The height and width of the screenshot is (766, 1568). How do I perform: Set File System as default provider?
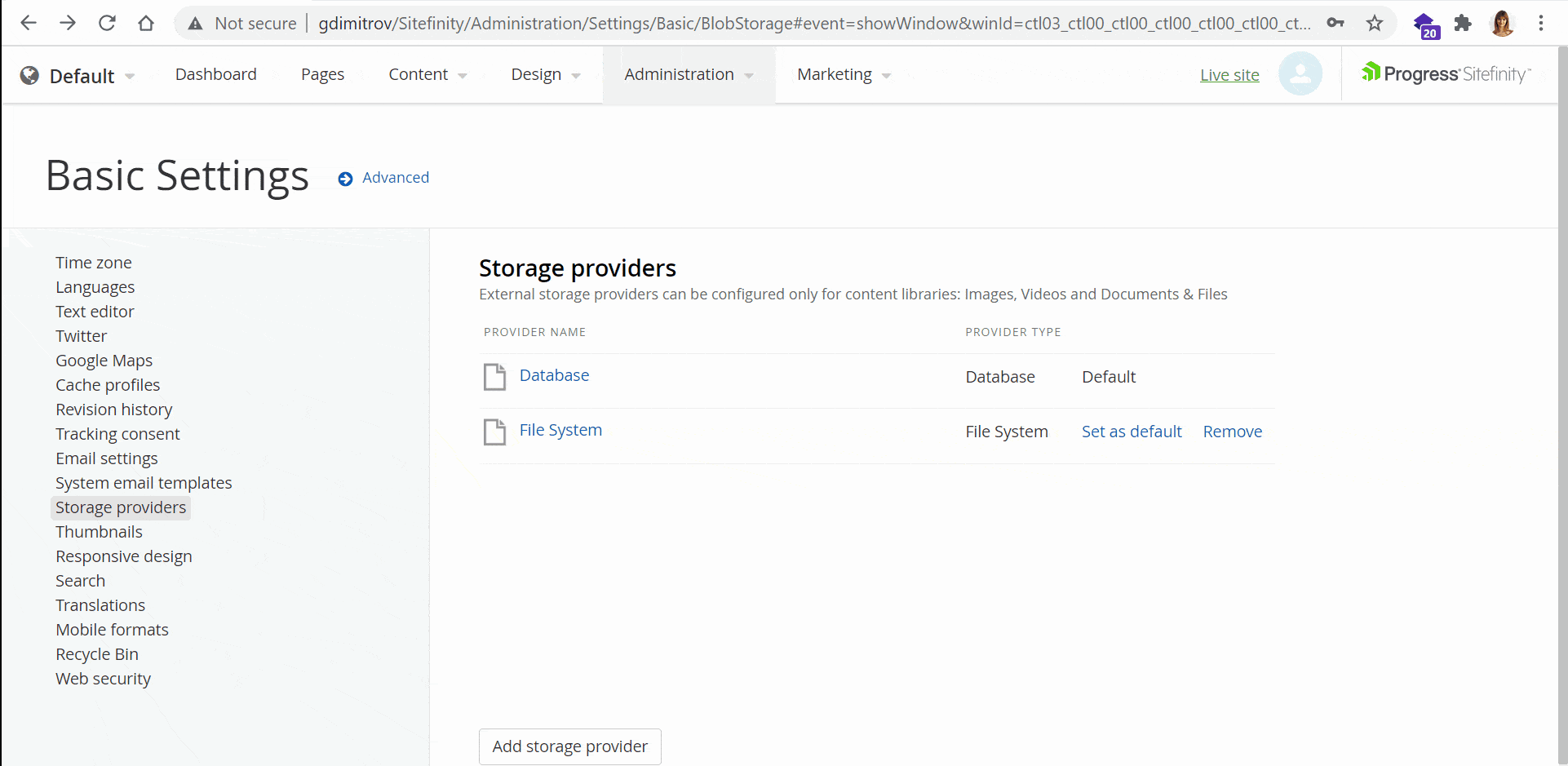pyautogui.click(x=1131, y=432)
